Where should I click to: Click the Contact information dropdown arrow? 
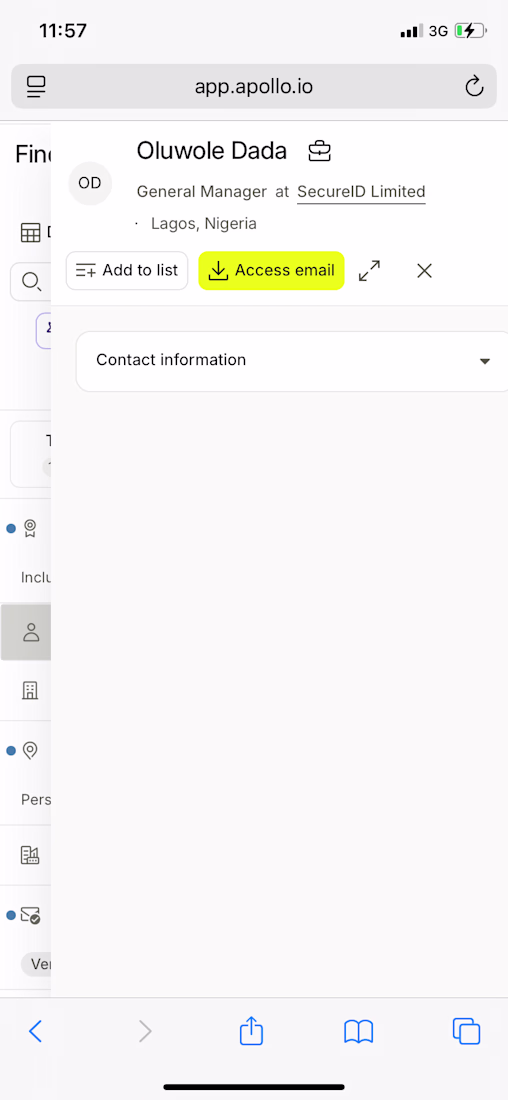(484, 361)
